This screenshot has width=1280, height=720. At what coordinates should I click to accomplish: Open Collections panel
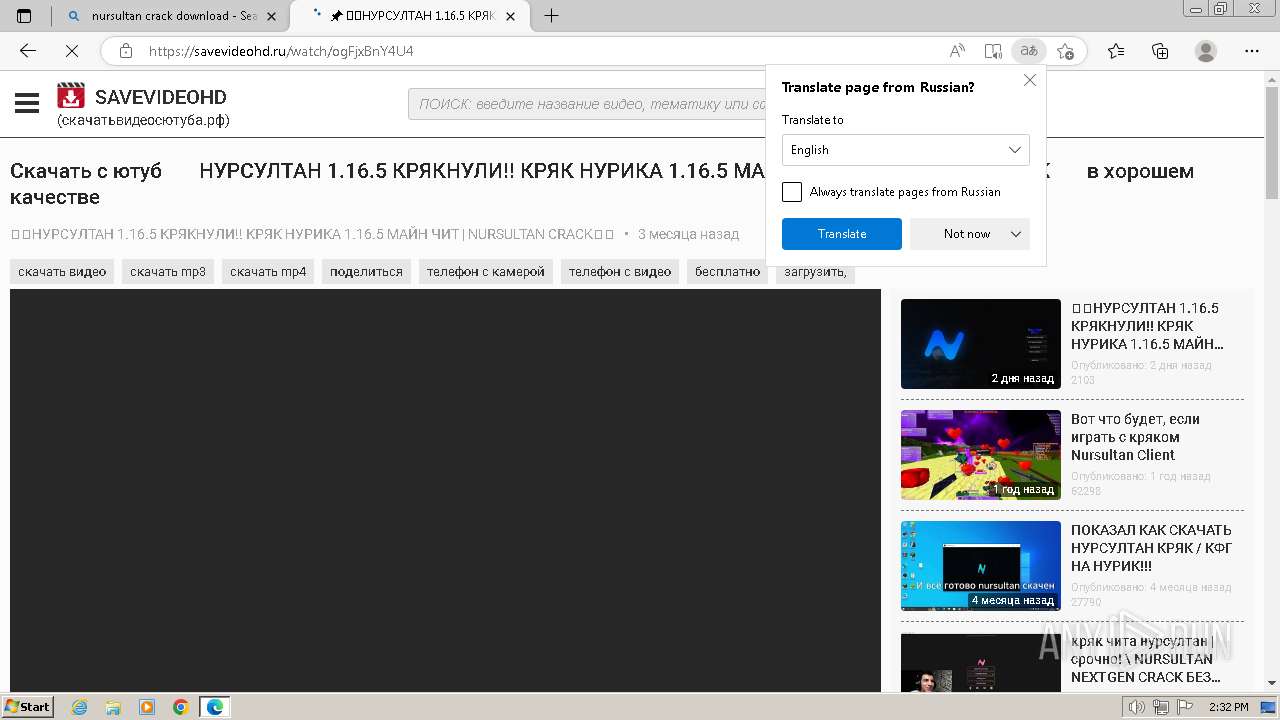pos(1160,51)
